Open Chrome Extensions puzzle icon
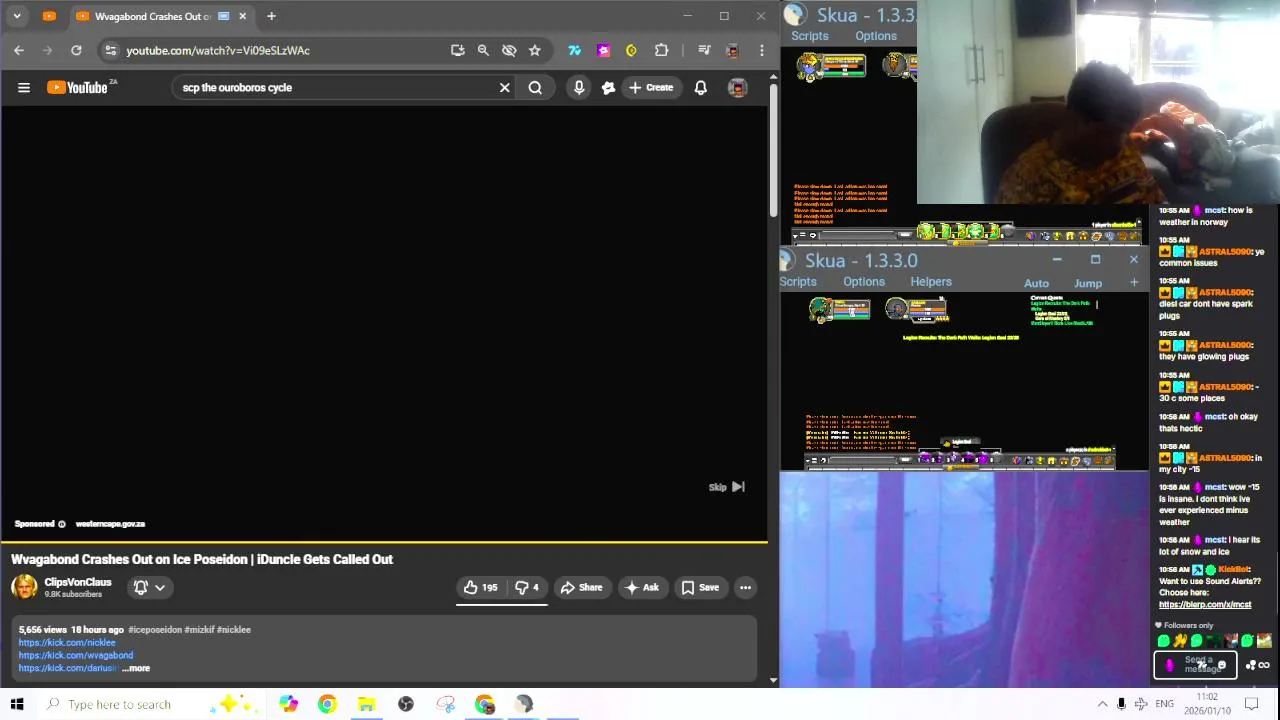This screenshot has width=1280, height=720. (x=662, y=50)
